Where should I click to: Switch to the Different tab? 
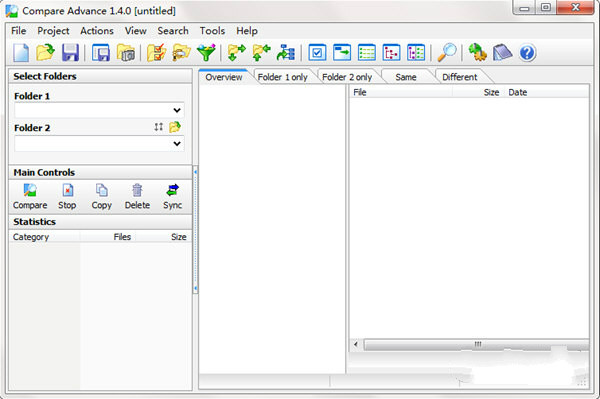pos(460,77)
